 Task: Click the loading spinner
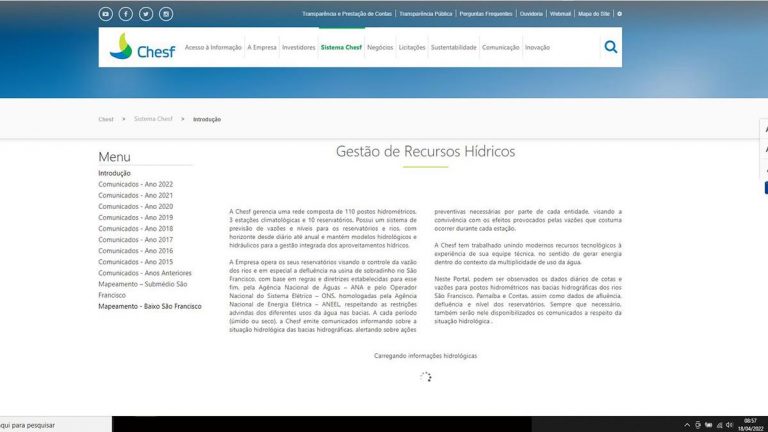(426, 377)
